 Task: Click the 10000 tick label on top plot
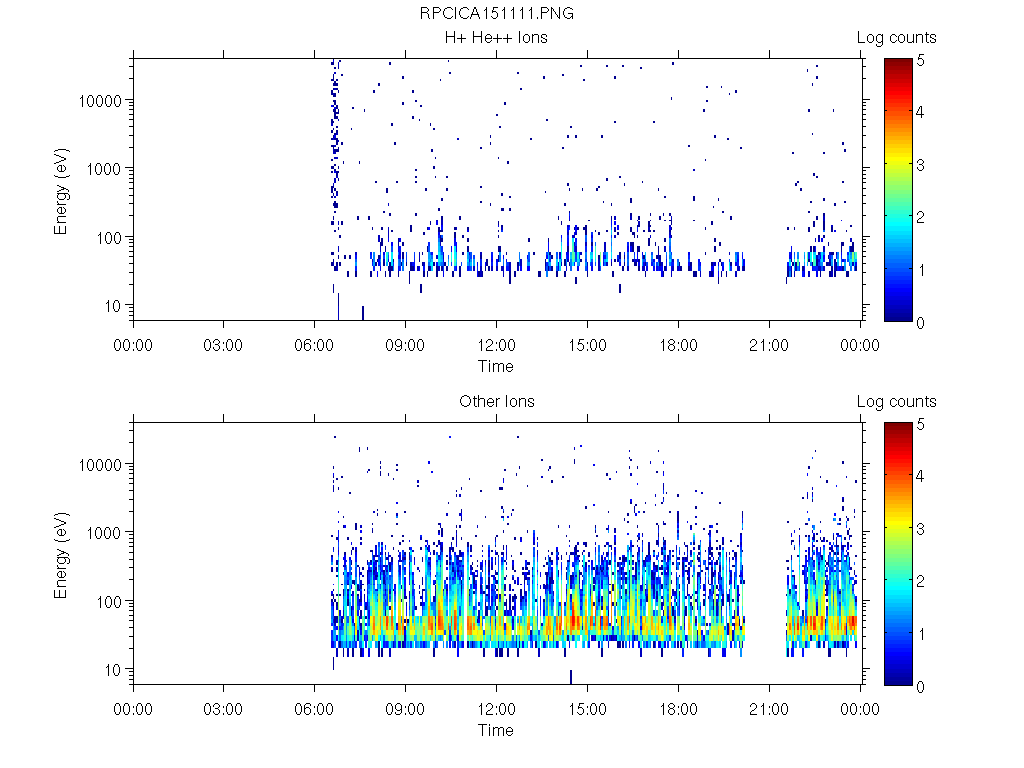[x=100, y=101]
